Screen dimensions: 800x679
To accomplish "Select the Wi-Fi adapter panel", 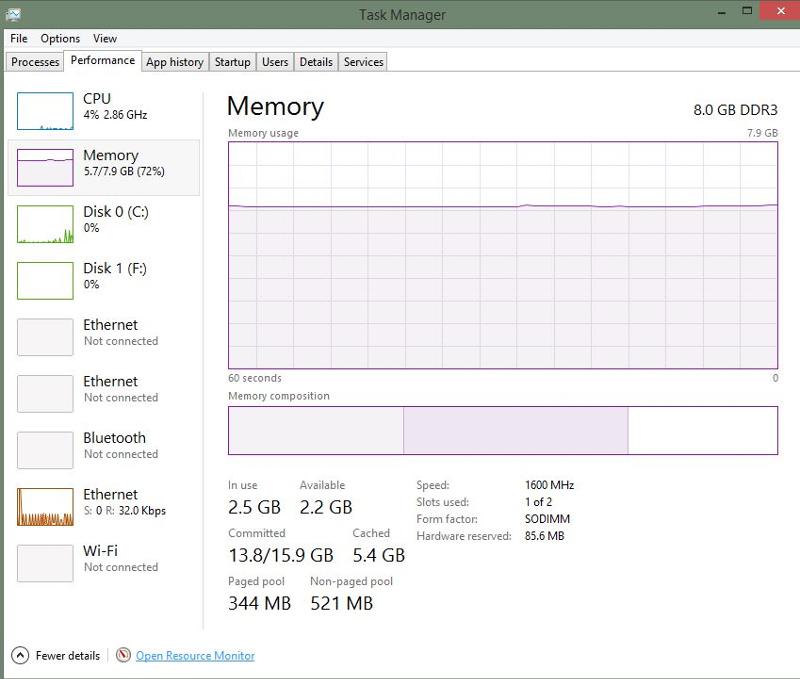I will tap(46, 559).
